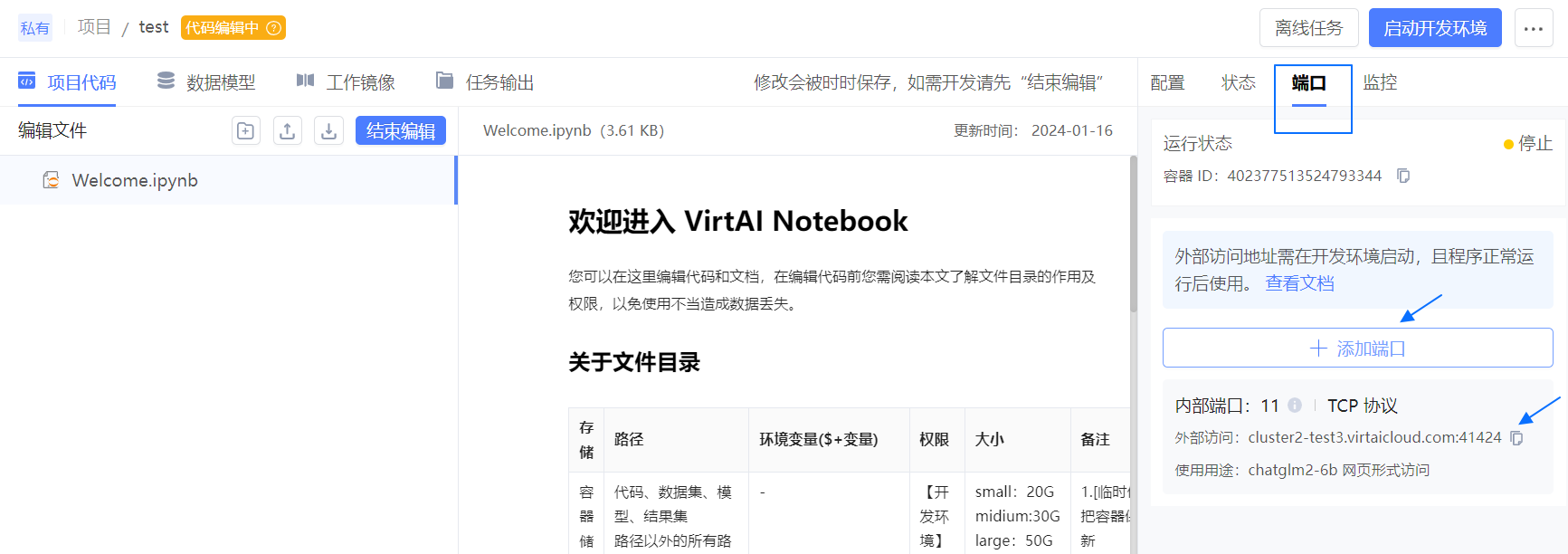The width and height of the screenshot is (1568, 554).
Task: Click the help icon in the 代码编辑中 badge
Action: tap(273, 28)
